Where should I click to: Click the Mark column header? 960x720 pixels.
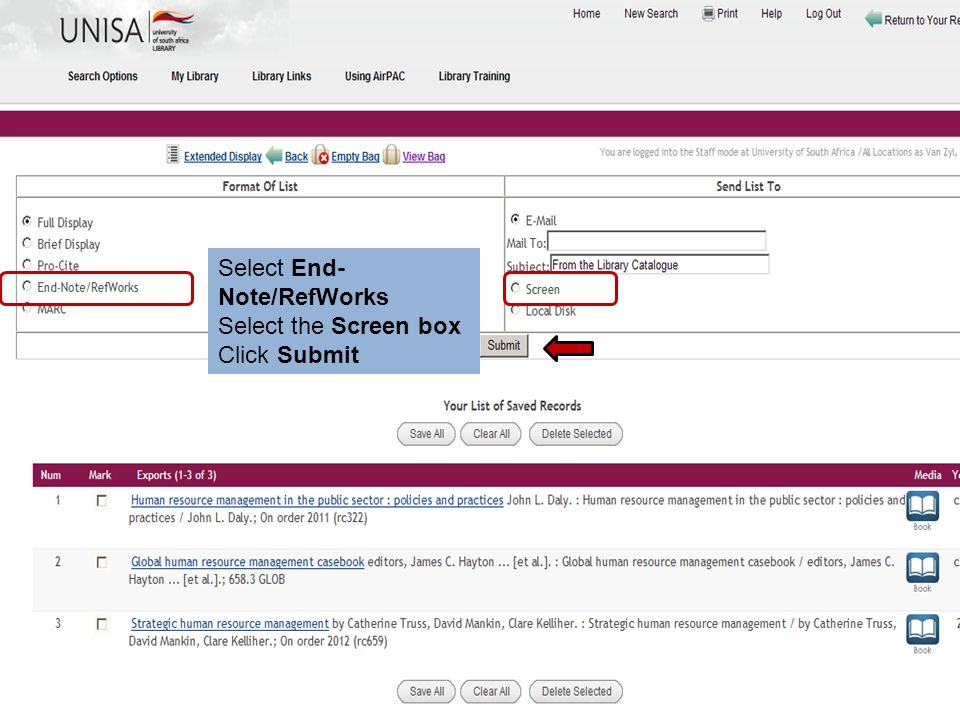(100, 475)
